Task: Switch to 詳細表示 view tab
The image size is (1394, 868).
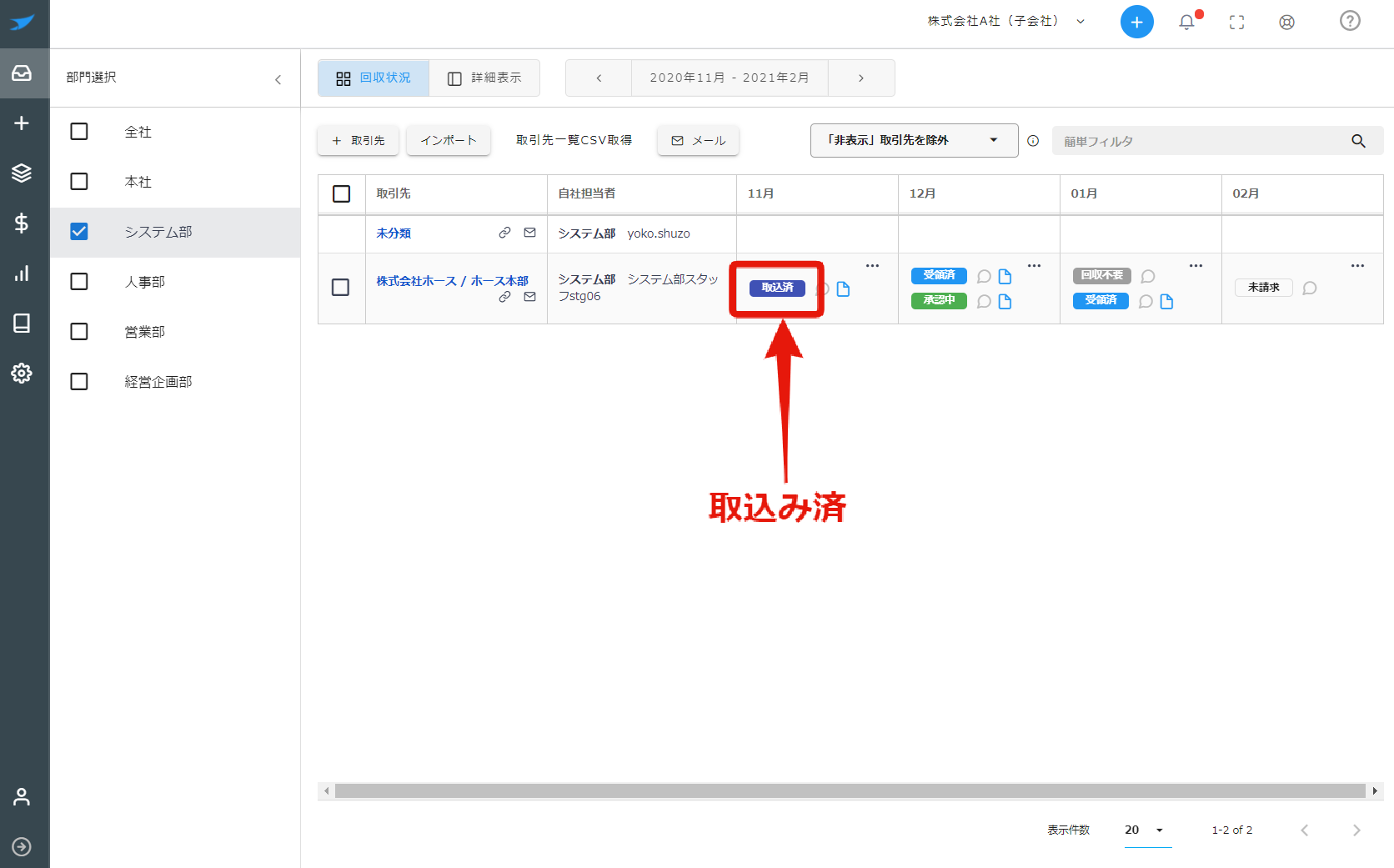Action: (484, 78)
